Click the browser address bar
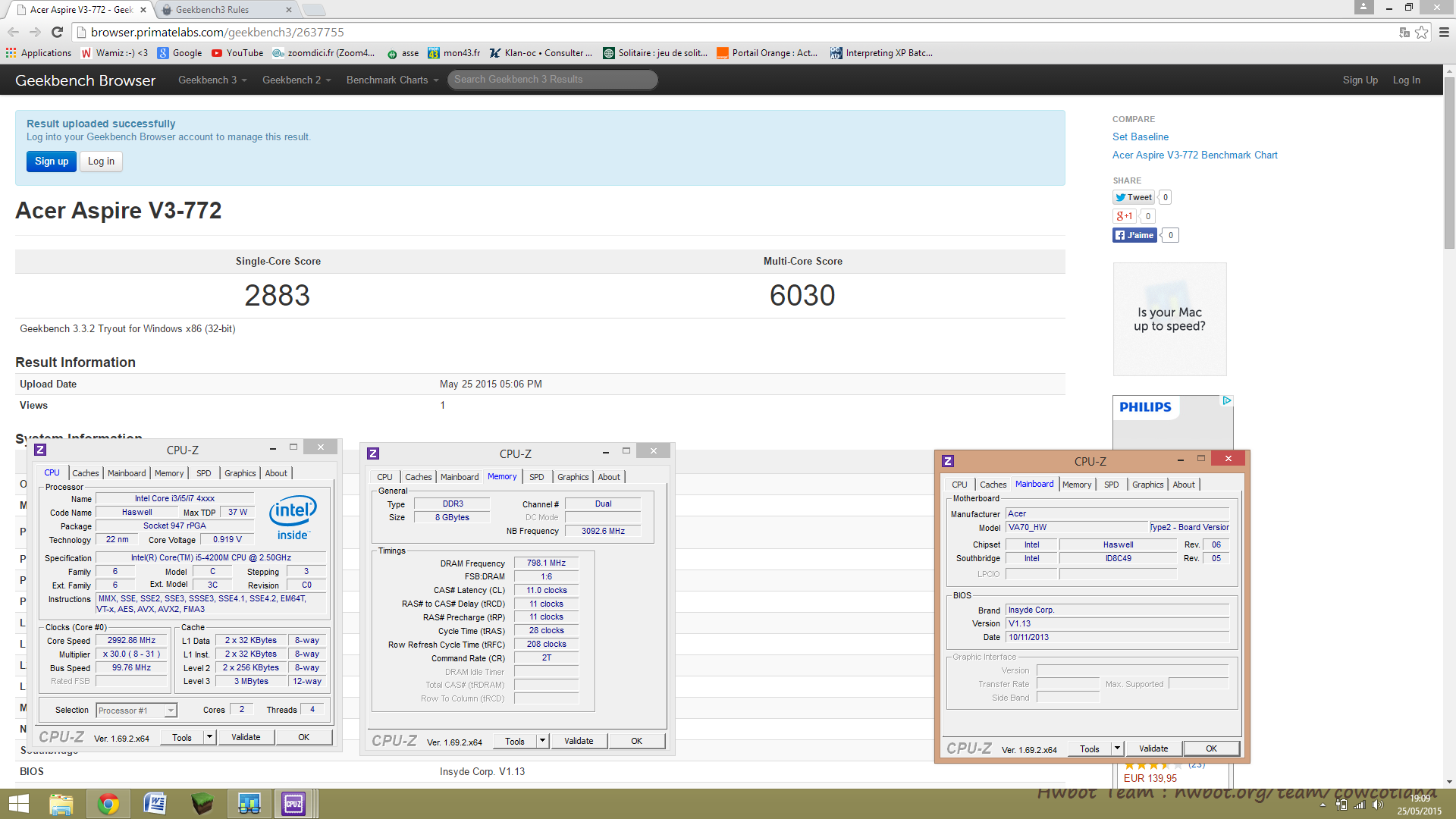This screenshot has height=819, width=1456. pos(736,32)
